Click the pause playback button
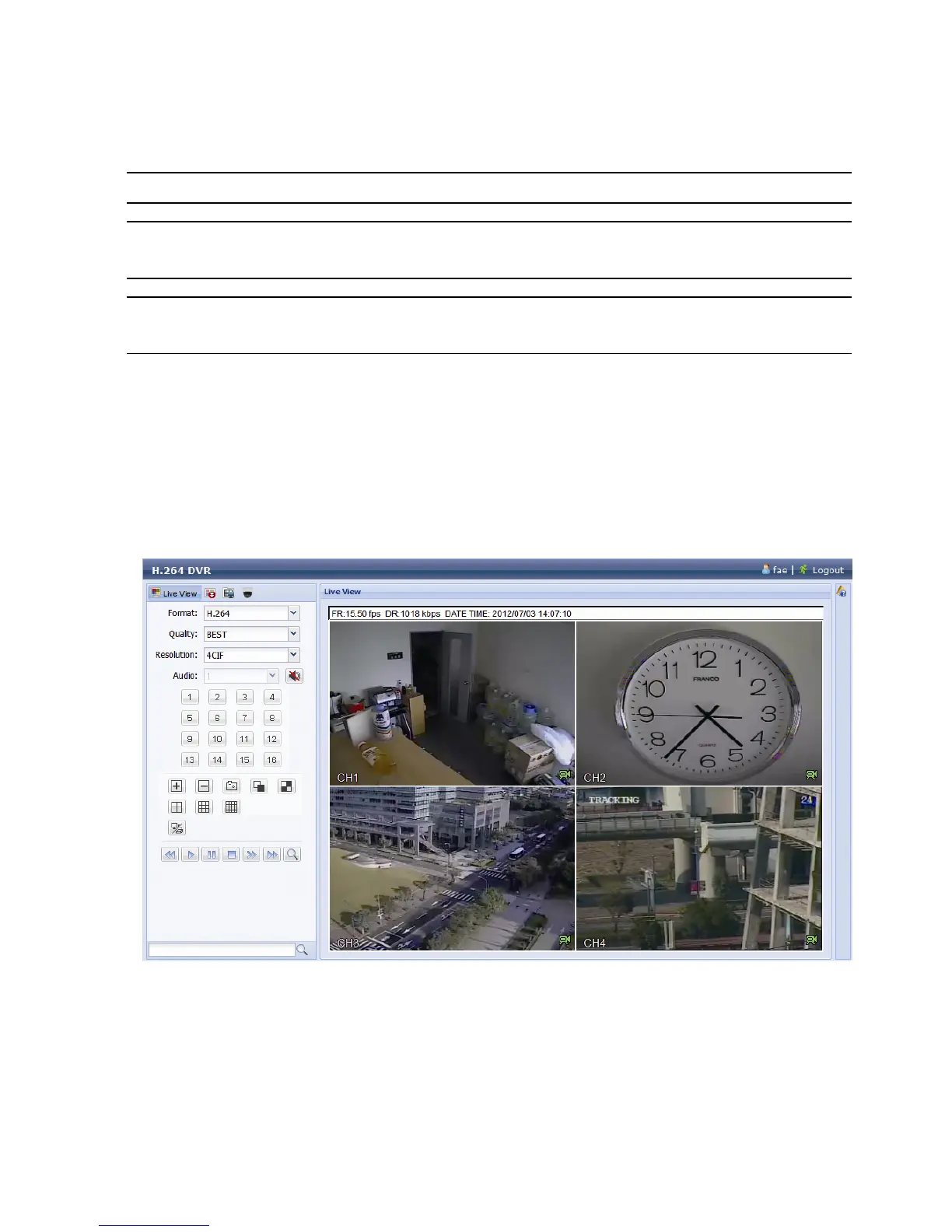 pos(210,855)
